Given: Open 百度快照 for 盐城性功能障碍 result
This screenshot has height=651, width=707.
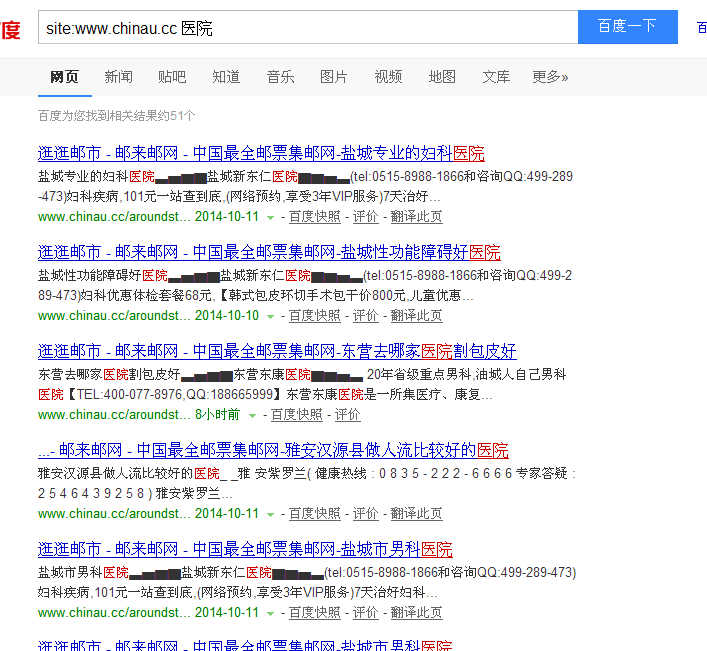Looking at the screenshot, I should 315,316.
